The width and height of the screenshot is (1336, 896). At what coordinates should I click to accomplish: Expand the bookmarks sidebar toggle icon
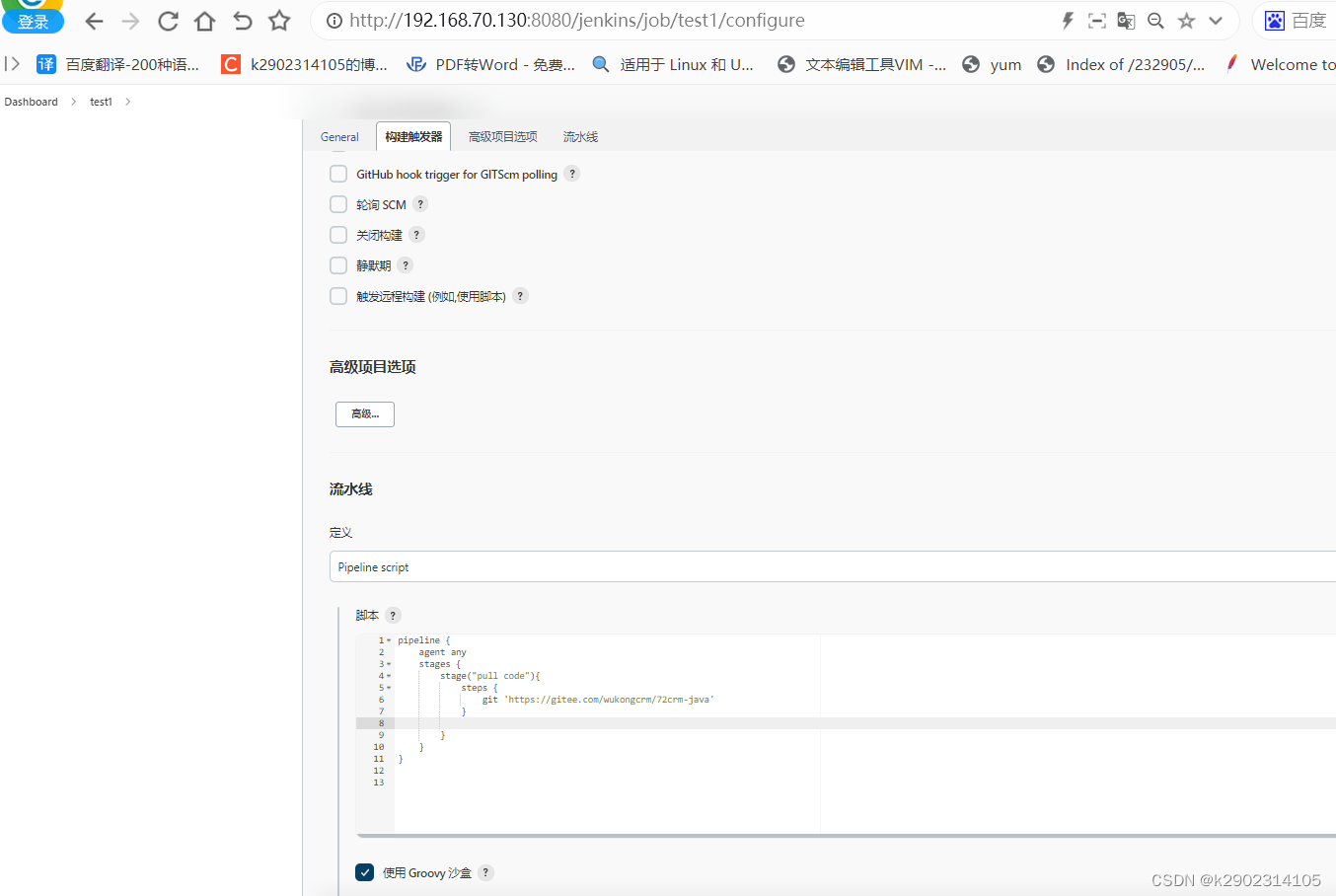(x=12, y=64)
